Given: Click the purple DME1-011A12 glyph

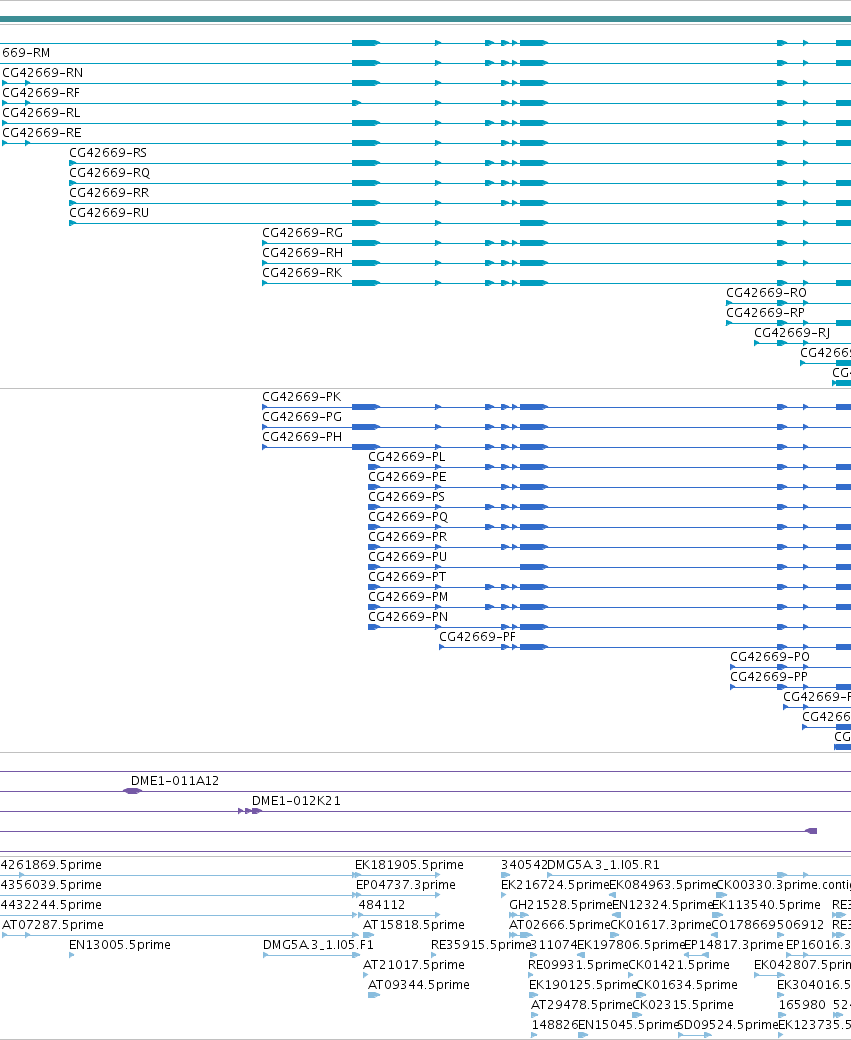Looking at the screenshot, I should [133, 791].
